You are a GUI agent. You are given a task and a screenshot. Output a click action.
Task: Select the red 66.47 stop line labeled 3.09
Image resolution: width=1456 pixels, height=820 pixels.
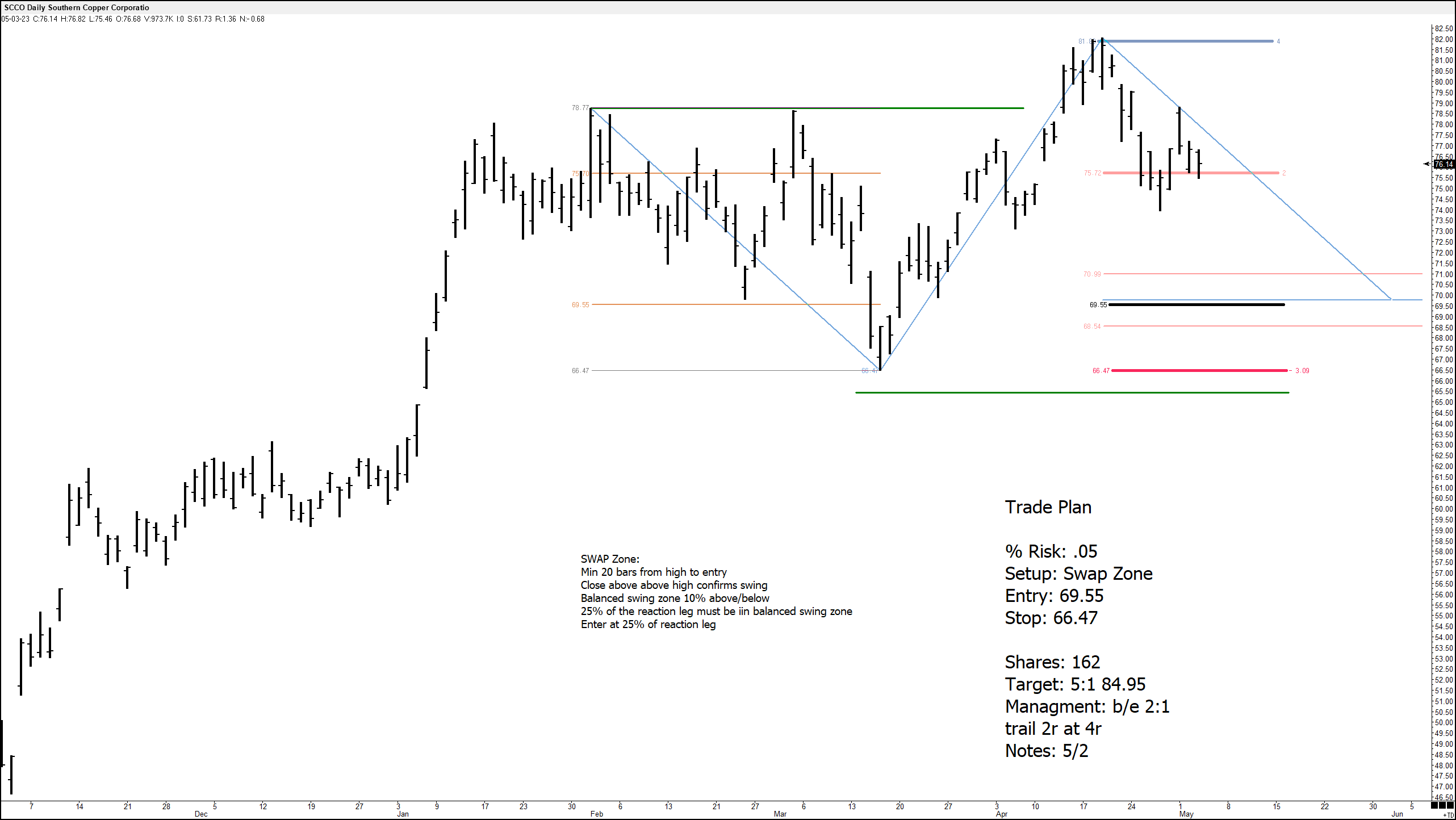click(x=1198, y=370)
